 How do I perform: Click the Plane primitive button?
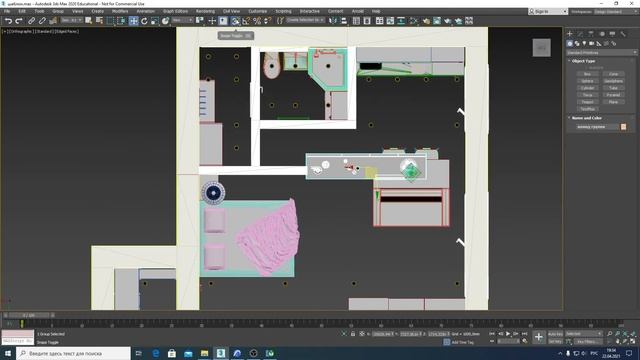coord(613,102)
